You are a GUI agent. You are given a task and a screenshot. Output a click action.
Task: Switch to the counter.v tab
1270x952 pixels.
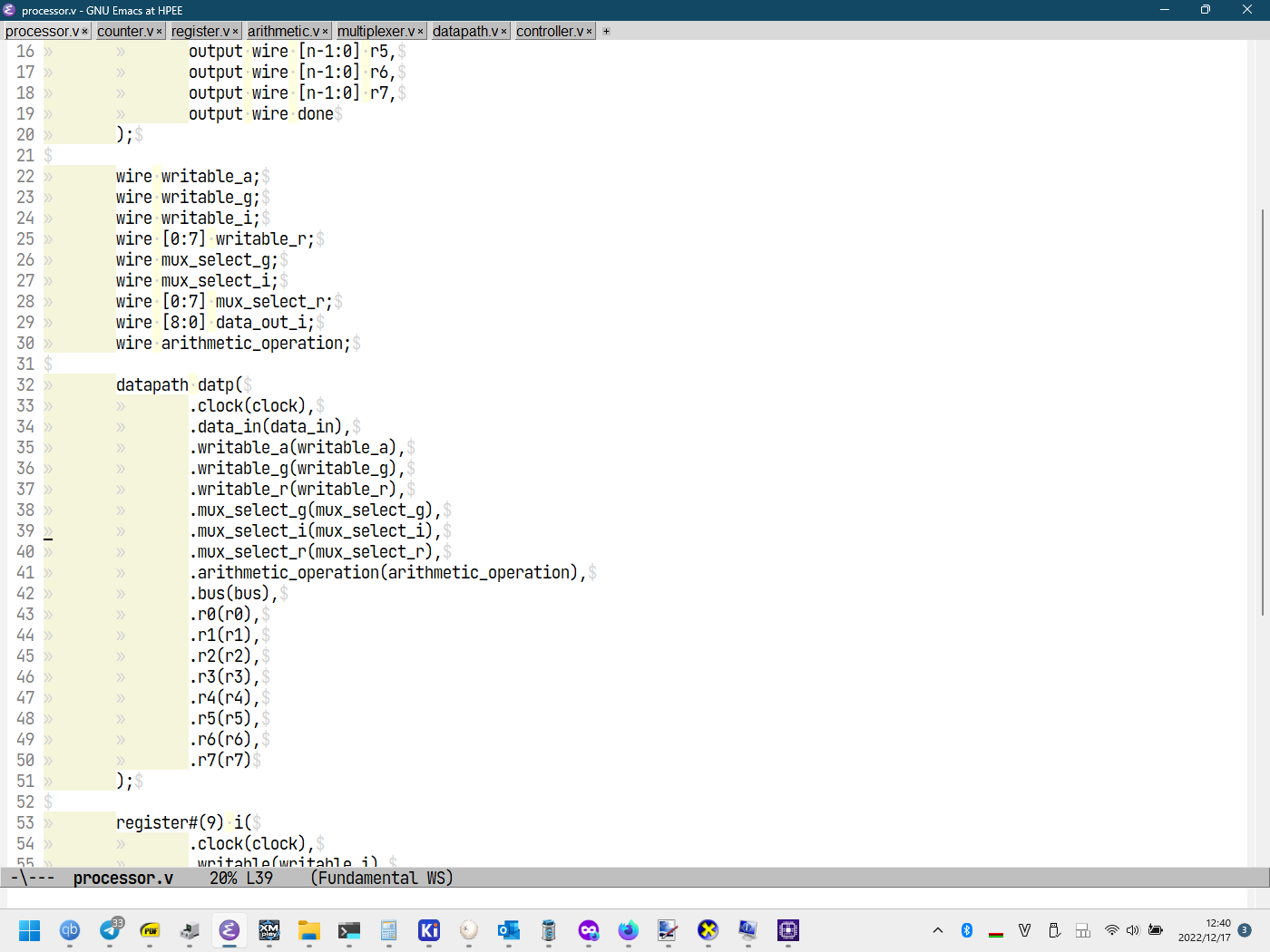click(x=125, y=31)
